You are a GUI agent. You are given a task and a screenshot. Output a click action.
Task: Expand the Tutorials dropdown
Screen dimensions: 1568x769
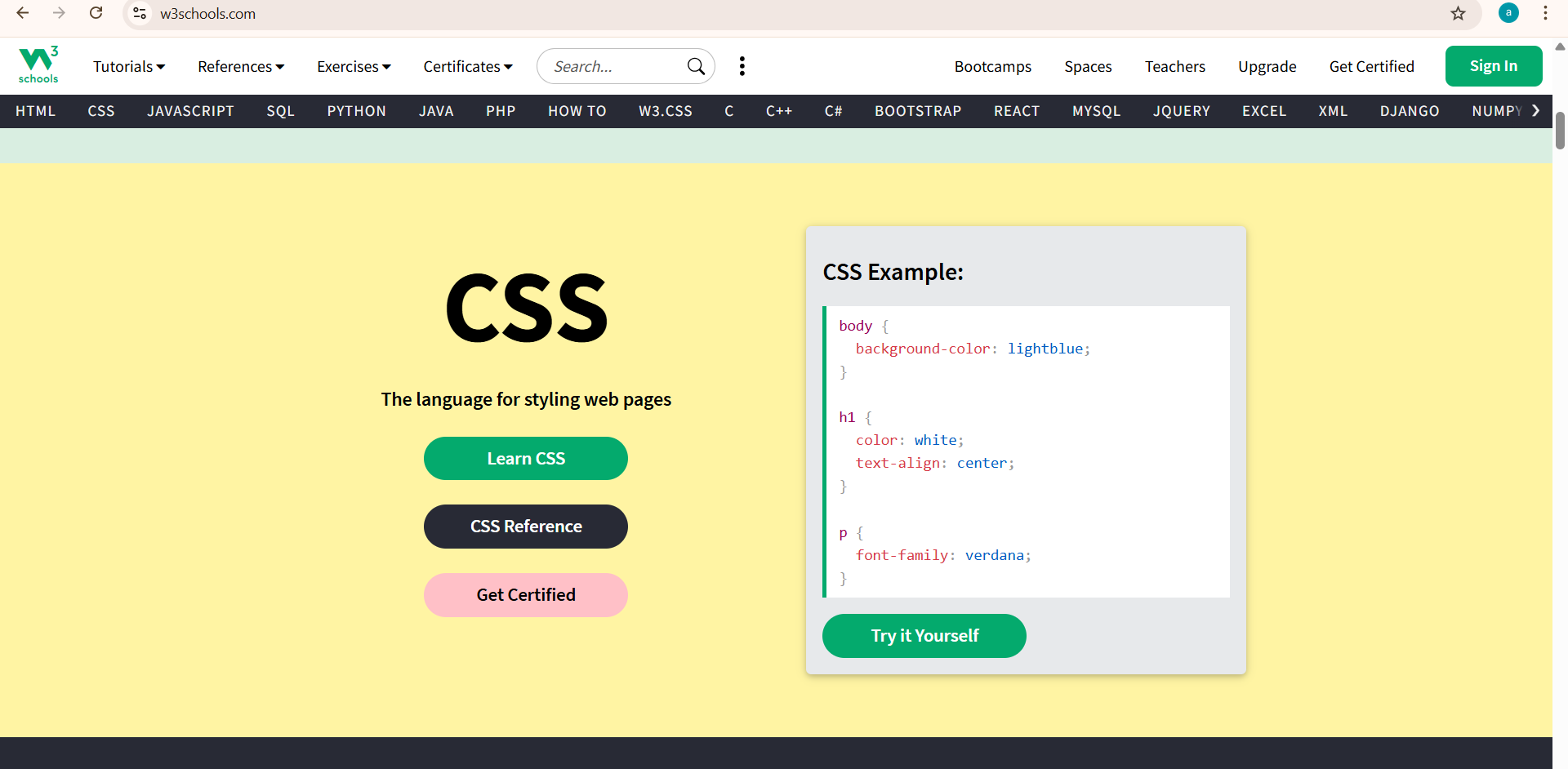pyautogui.click(x=129, y=66)
